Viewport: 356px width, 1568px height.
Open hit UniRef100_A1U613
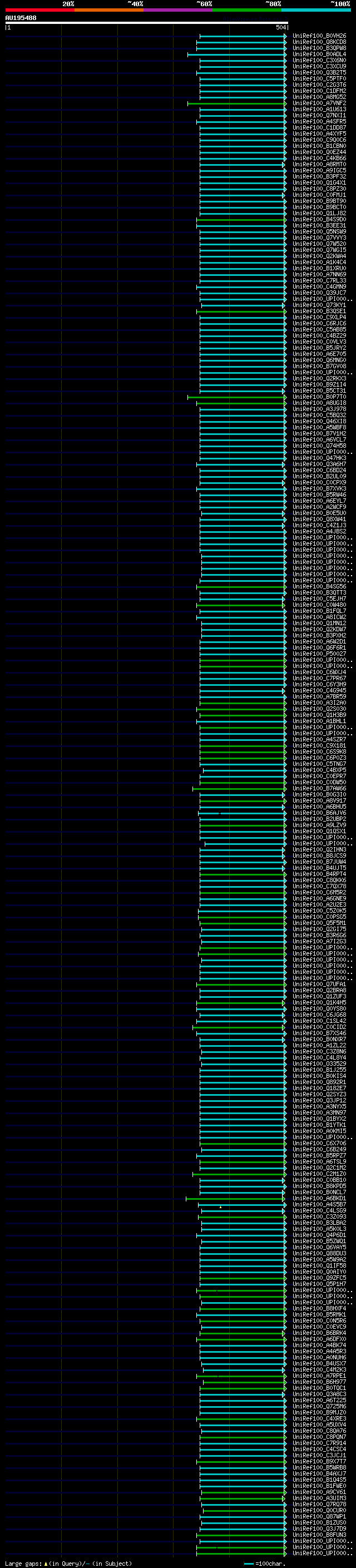coord(319,110)
